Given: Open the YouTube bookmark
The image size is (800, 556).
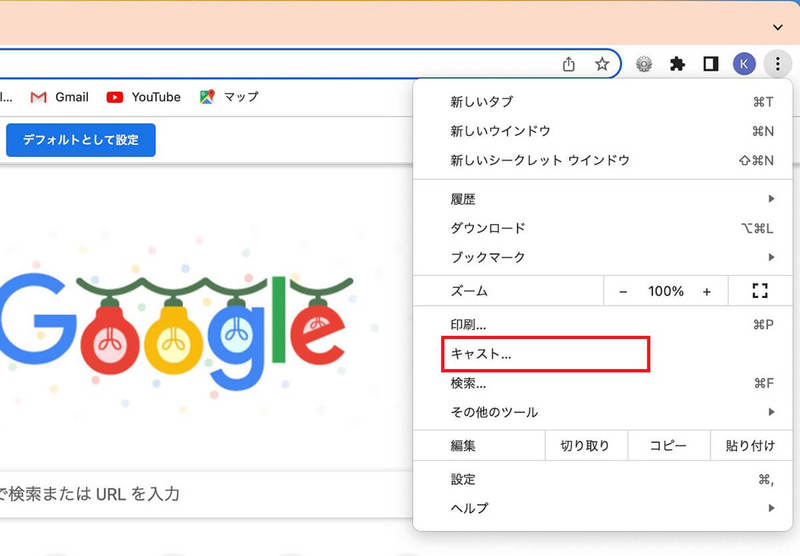Looking at the screenshot, I should pos(143,97).
